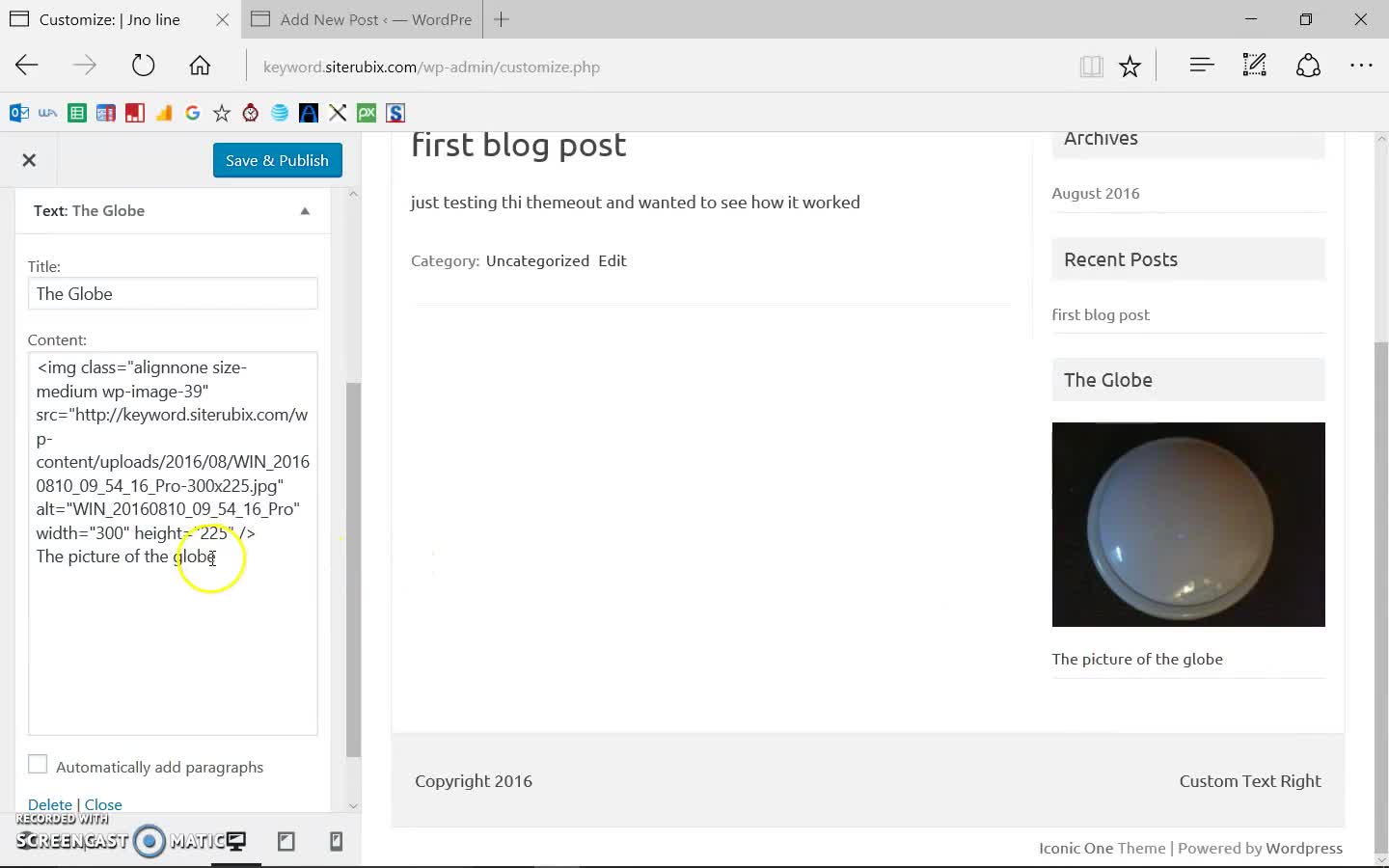The height and width of the screenshot is (868, 1389).
Task: Go to browser home page
Action: click(x=200, y=66)
